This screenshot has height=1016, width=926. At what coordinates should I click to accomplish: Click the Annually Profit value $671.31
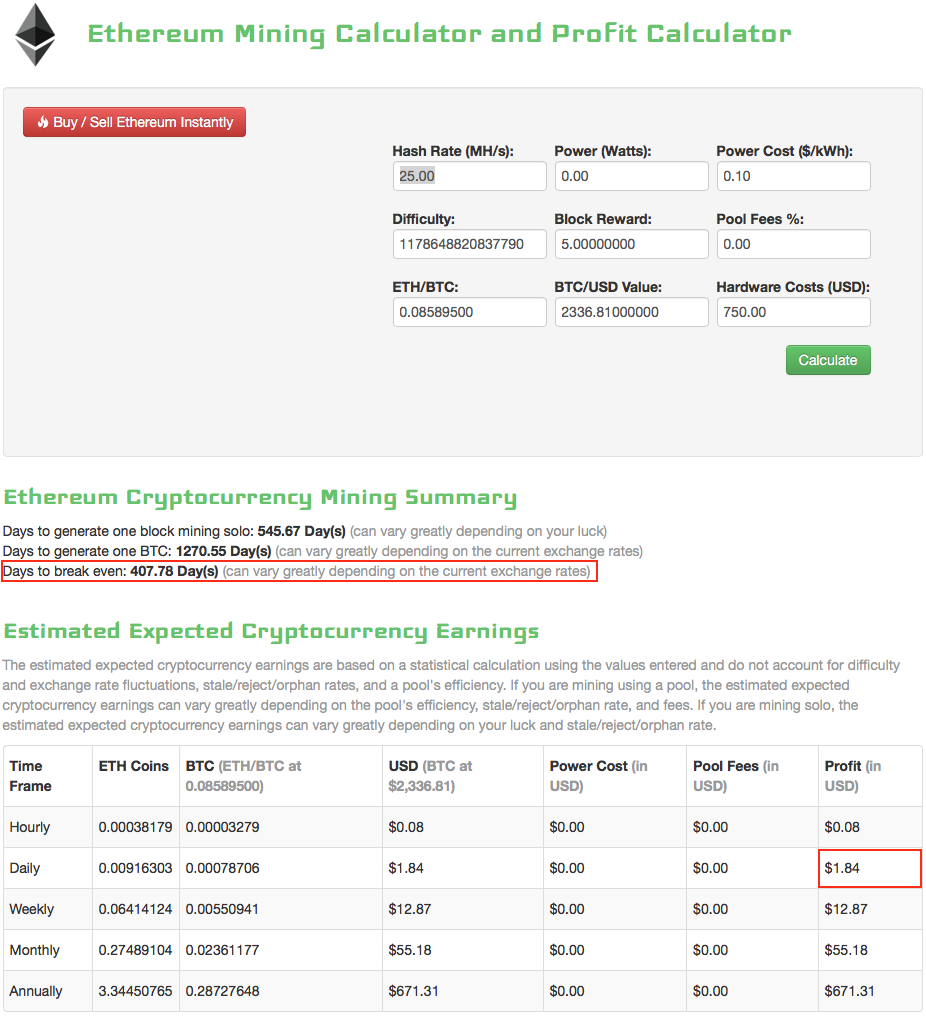pos(850,991)
